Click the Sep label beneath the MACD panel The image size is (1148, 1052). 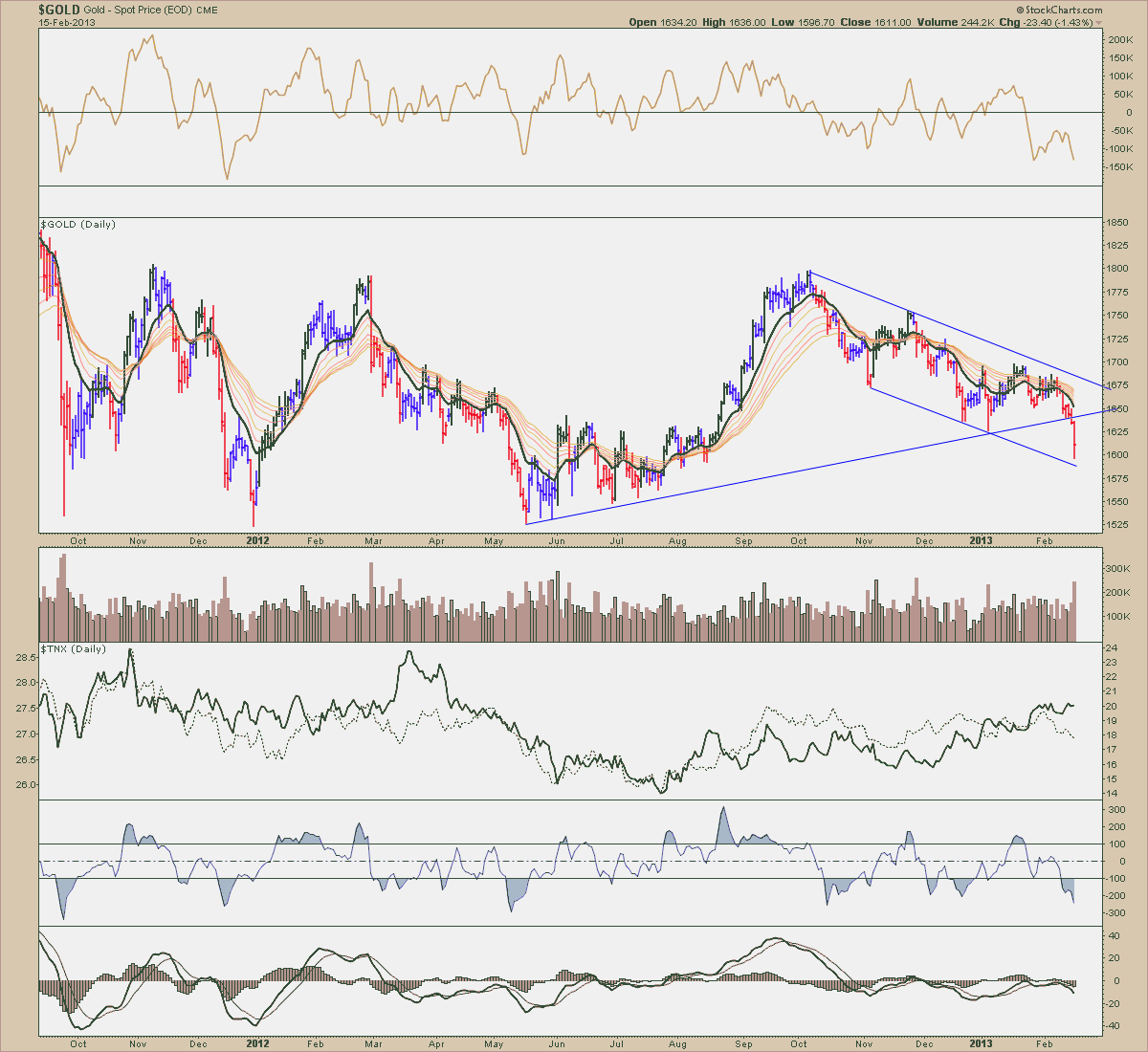[x=742, y=1043]
